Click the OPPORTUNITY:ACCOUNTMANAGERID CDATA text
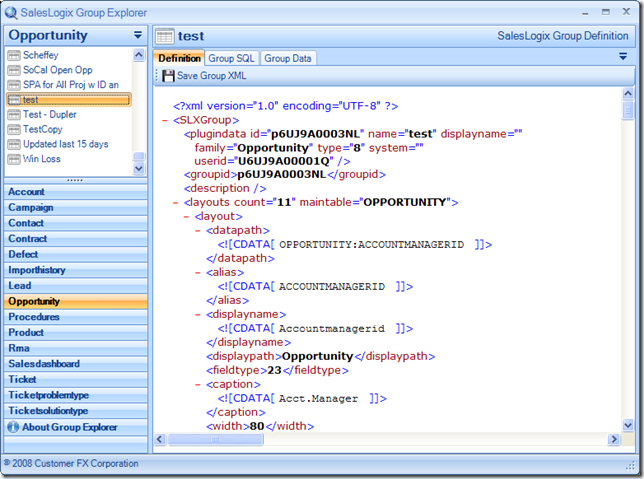The image size is (644, 479). pos(372,245)
